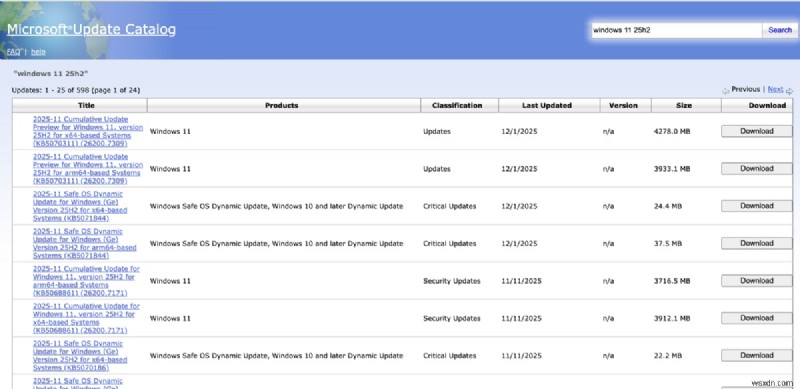Viewport: 800px width, 389px height.
Task: Open the FAQ link
Action: (14, 52)
